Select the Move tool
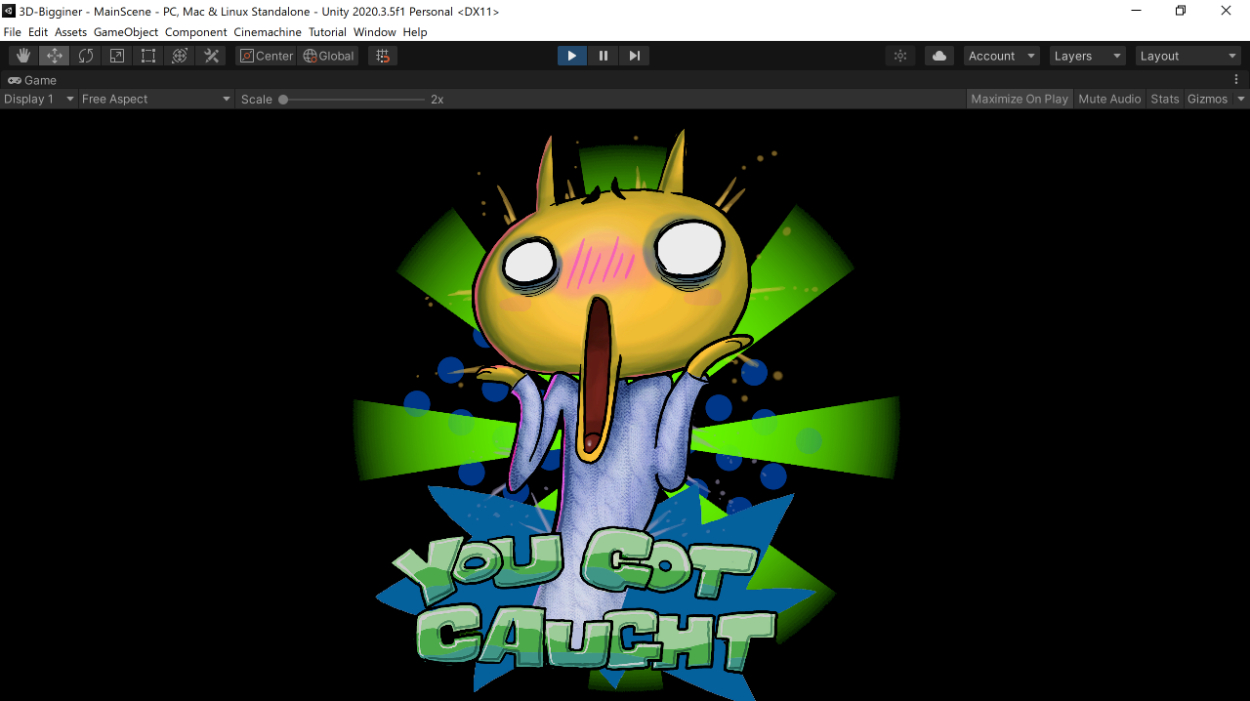 tap(55, 56)
